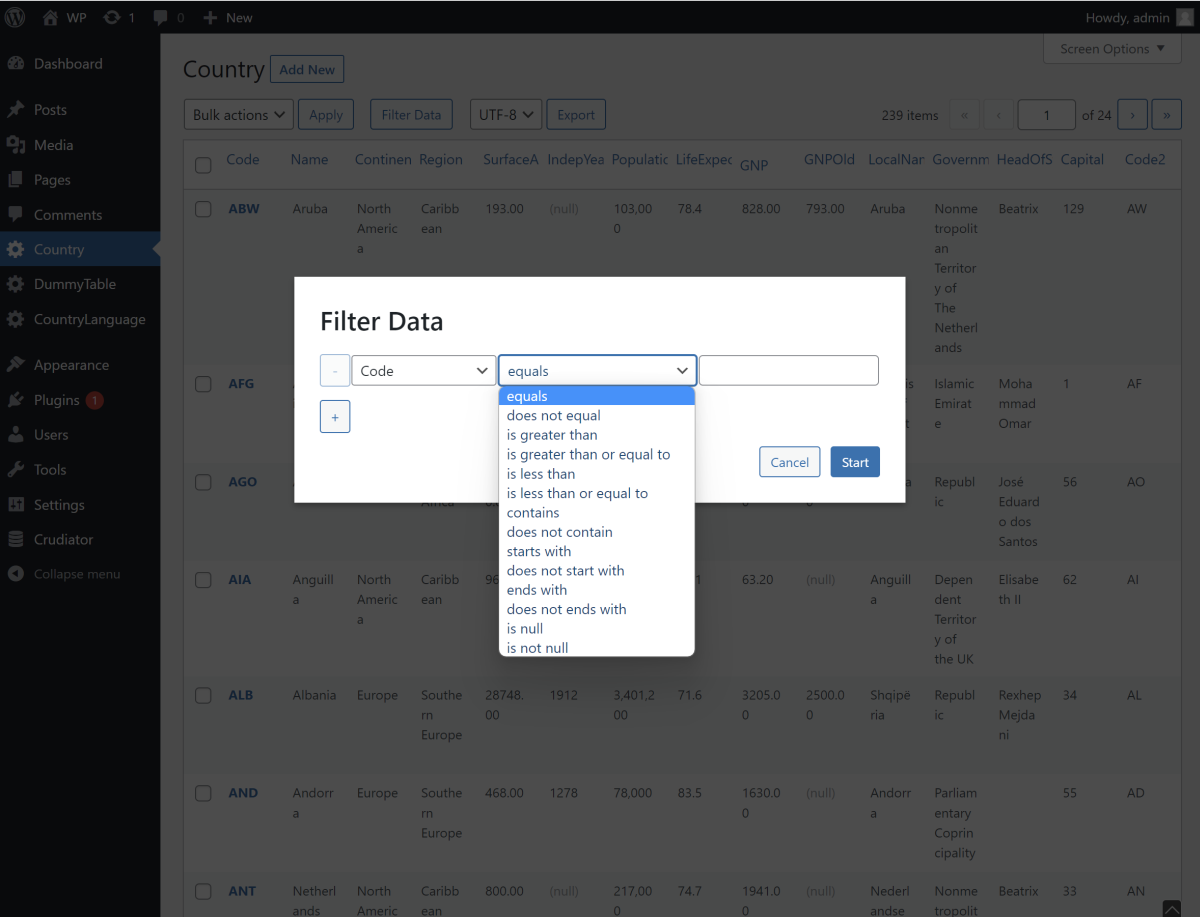
Task: Check the ANT row checkbox
Action: click(x=203, y=891)
